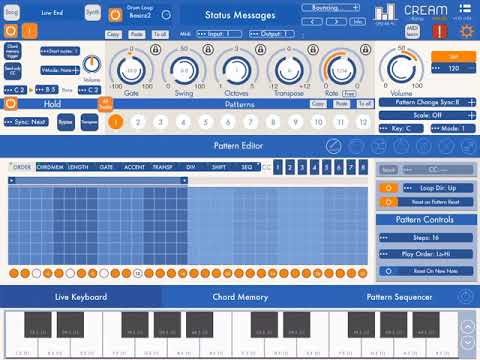
Task: Open the Scale: Off dropdown
Action: pyautogui.click(x=427, y=115)
